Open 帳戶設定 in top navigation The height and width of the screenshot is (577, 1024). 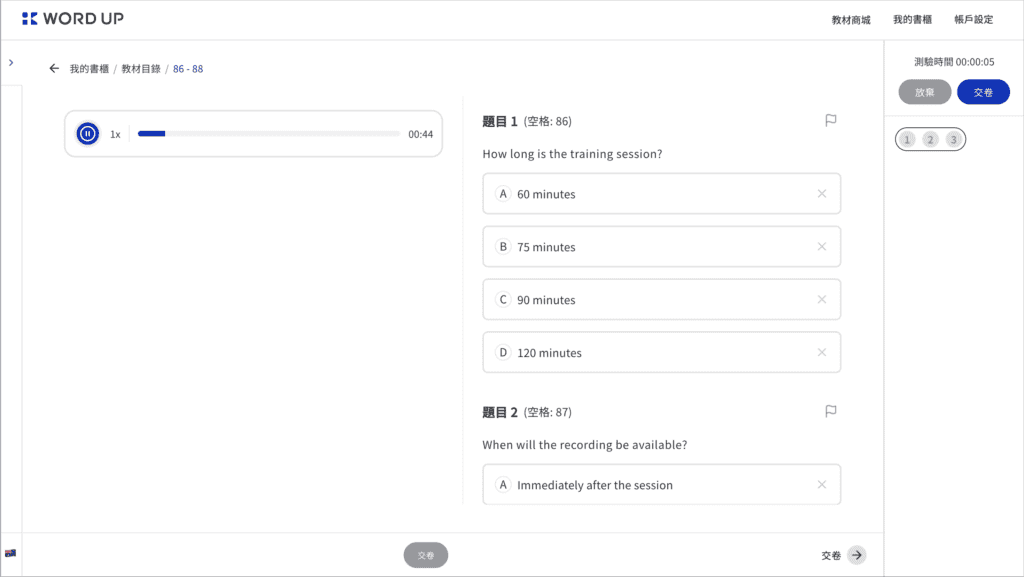tap(973, 20)
